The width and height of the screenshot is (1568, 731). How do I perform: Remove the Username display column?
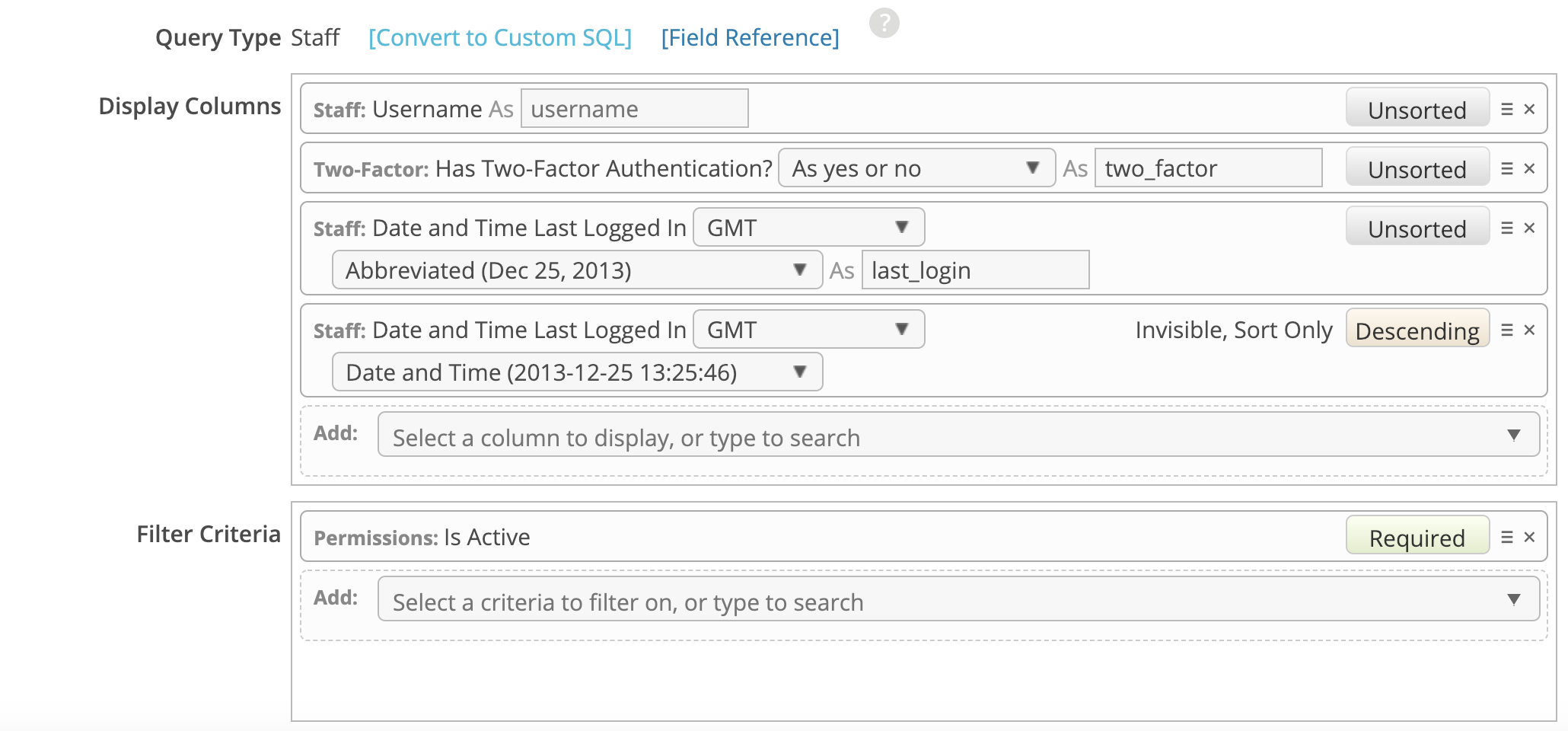1529,109
